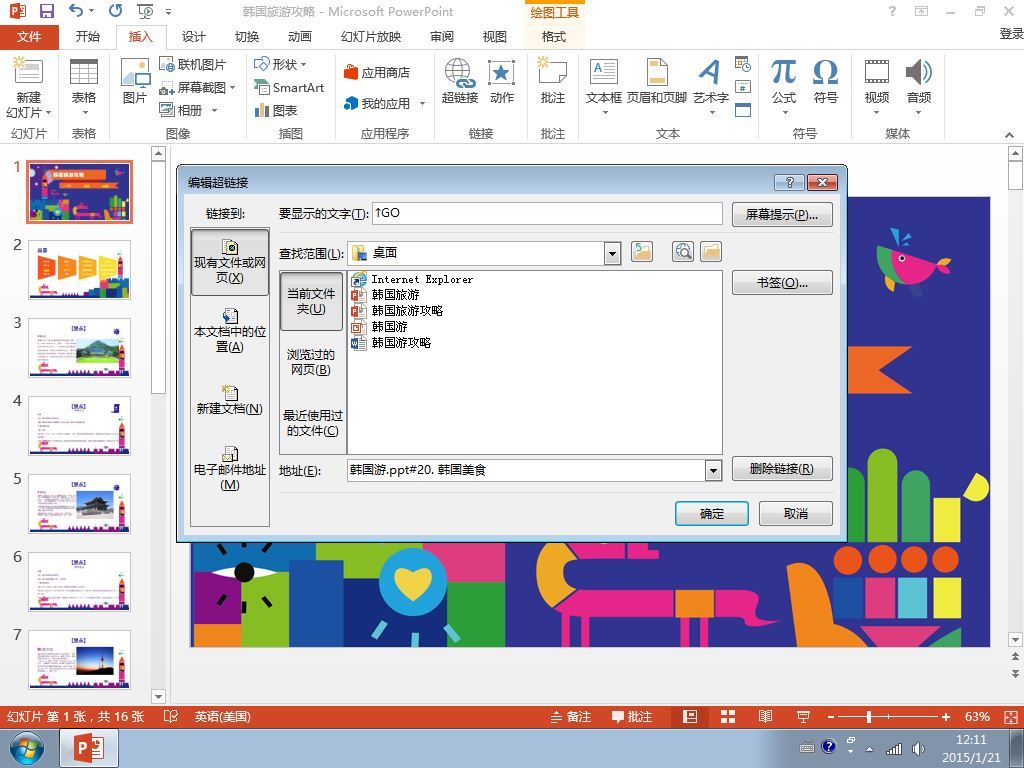Start Slide Show from status bar
Viewport: 1024px width, 768px height.
(803, 716)
